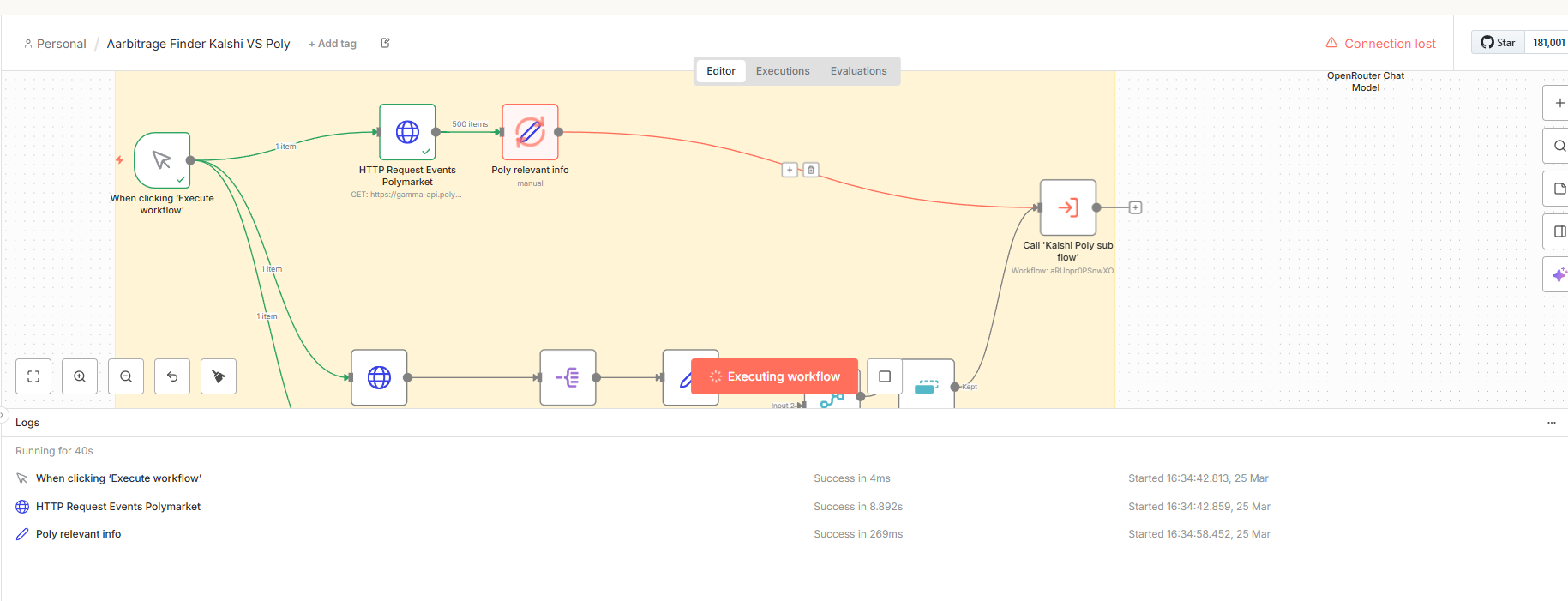The image size is (1568, 601).
Task: Click the OpenRouter Chat Model label
Action: [x=1366, y=81]
